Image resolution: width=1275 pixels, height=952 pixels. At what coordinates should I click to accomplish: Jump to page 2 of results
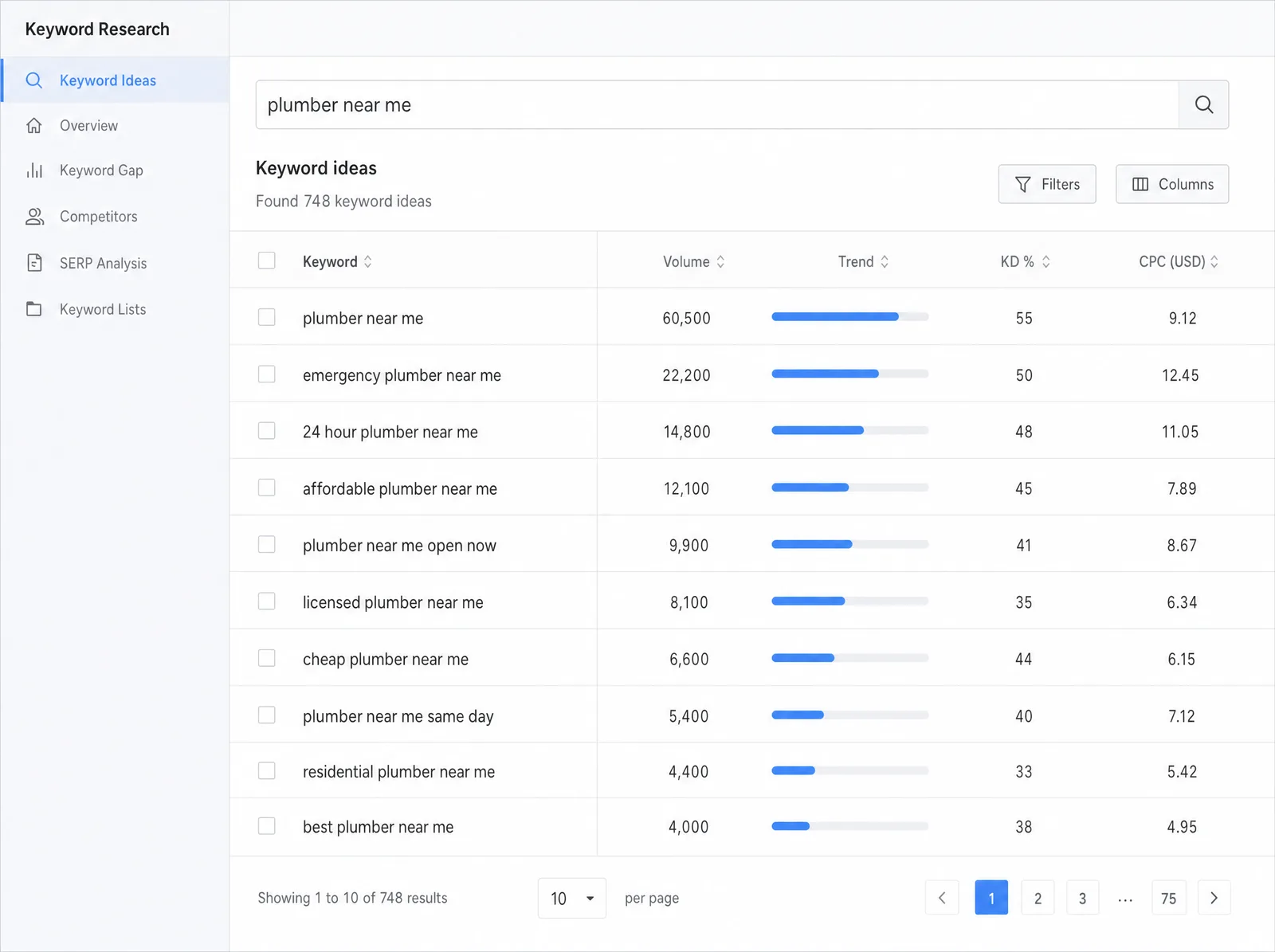(1038, 898)
